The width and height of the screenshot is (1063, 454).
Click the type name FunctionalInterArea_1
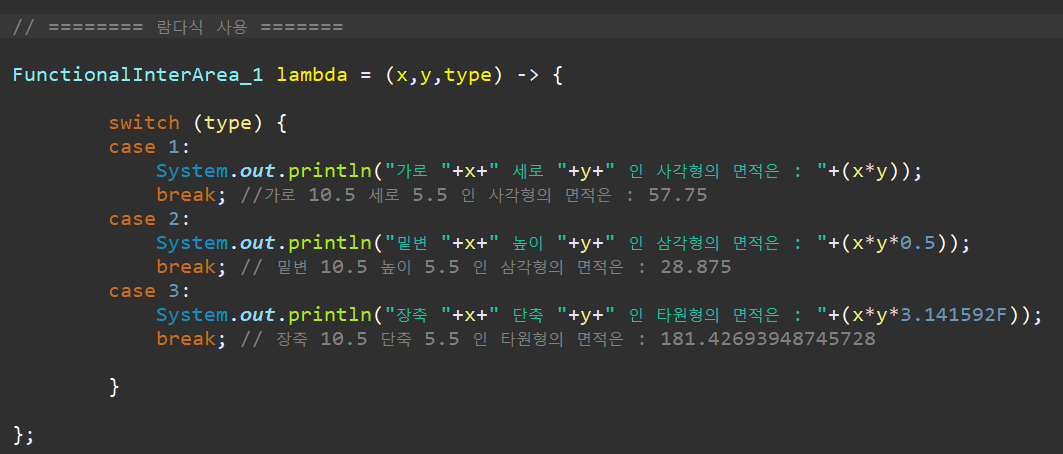tap(138, 75)
